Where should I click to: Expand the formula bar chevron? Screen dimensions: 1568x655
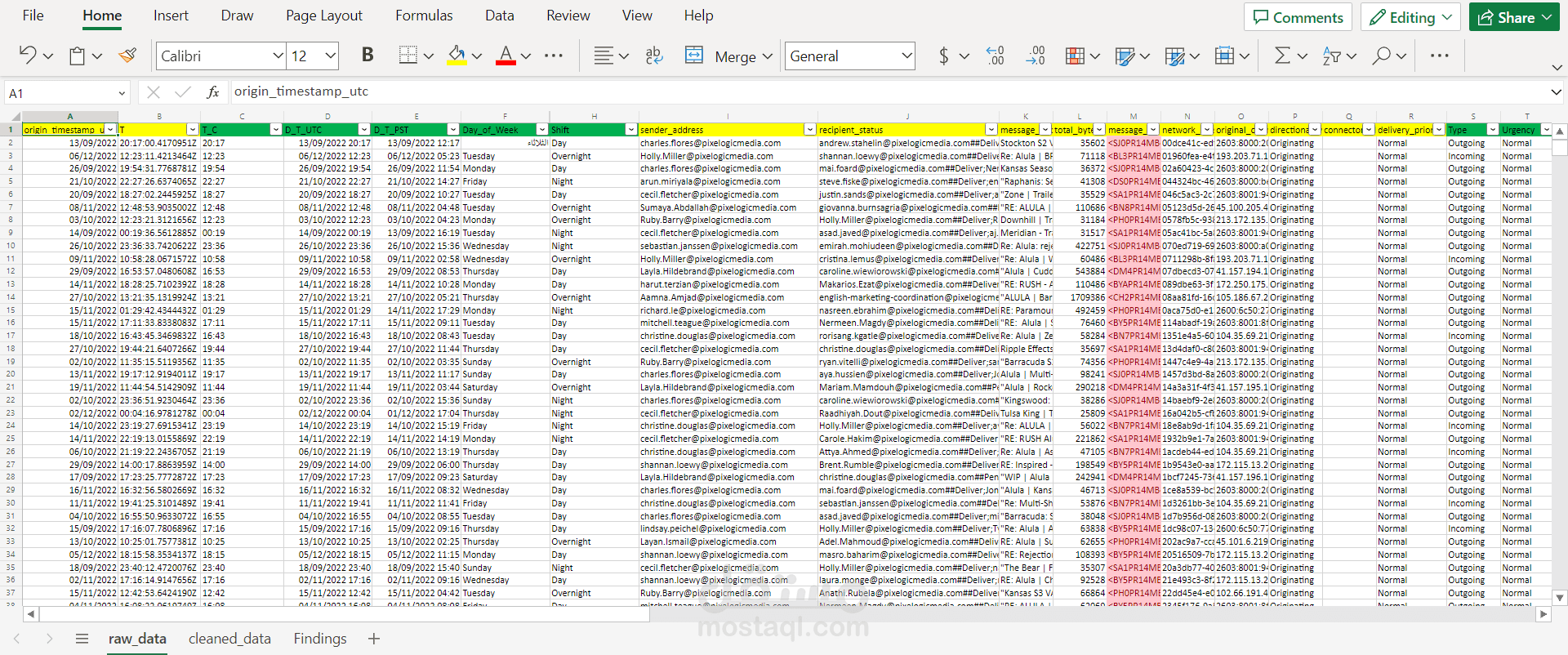pos(1557,92)
